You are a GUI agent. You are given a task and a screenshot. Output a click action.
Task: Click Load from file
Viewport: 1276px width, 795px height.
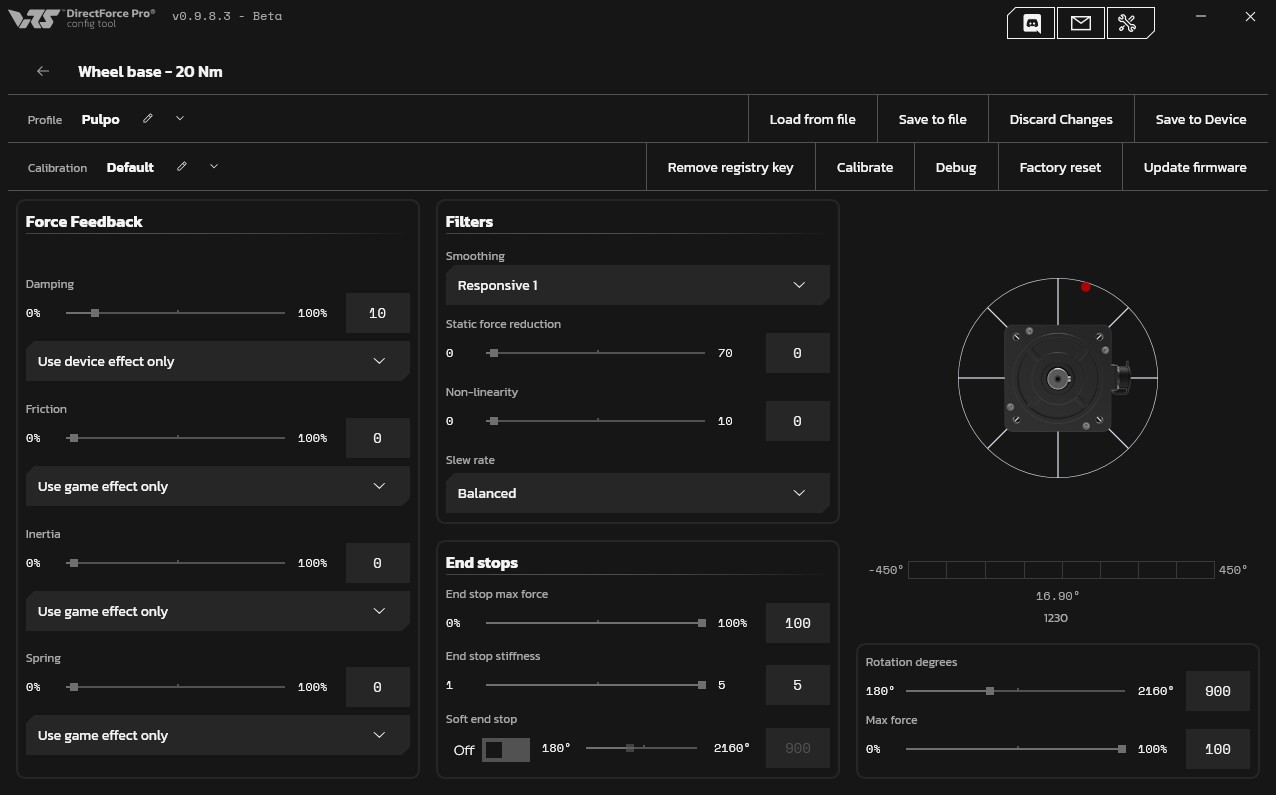812,119
